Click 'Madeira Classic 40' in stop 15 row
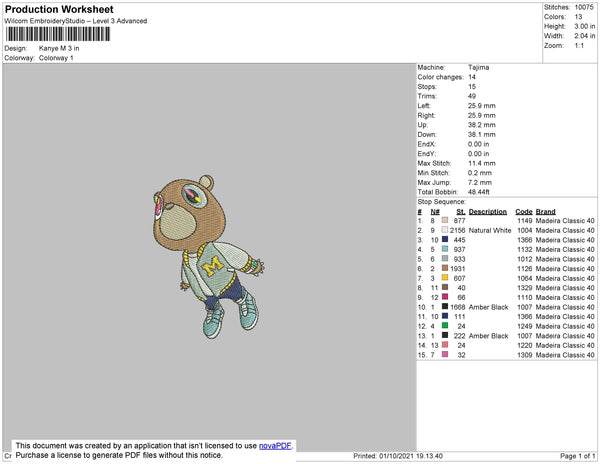Viewport: 600px width, 464px height. [565, 355]
